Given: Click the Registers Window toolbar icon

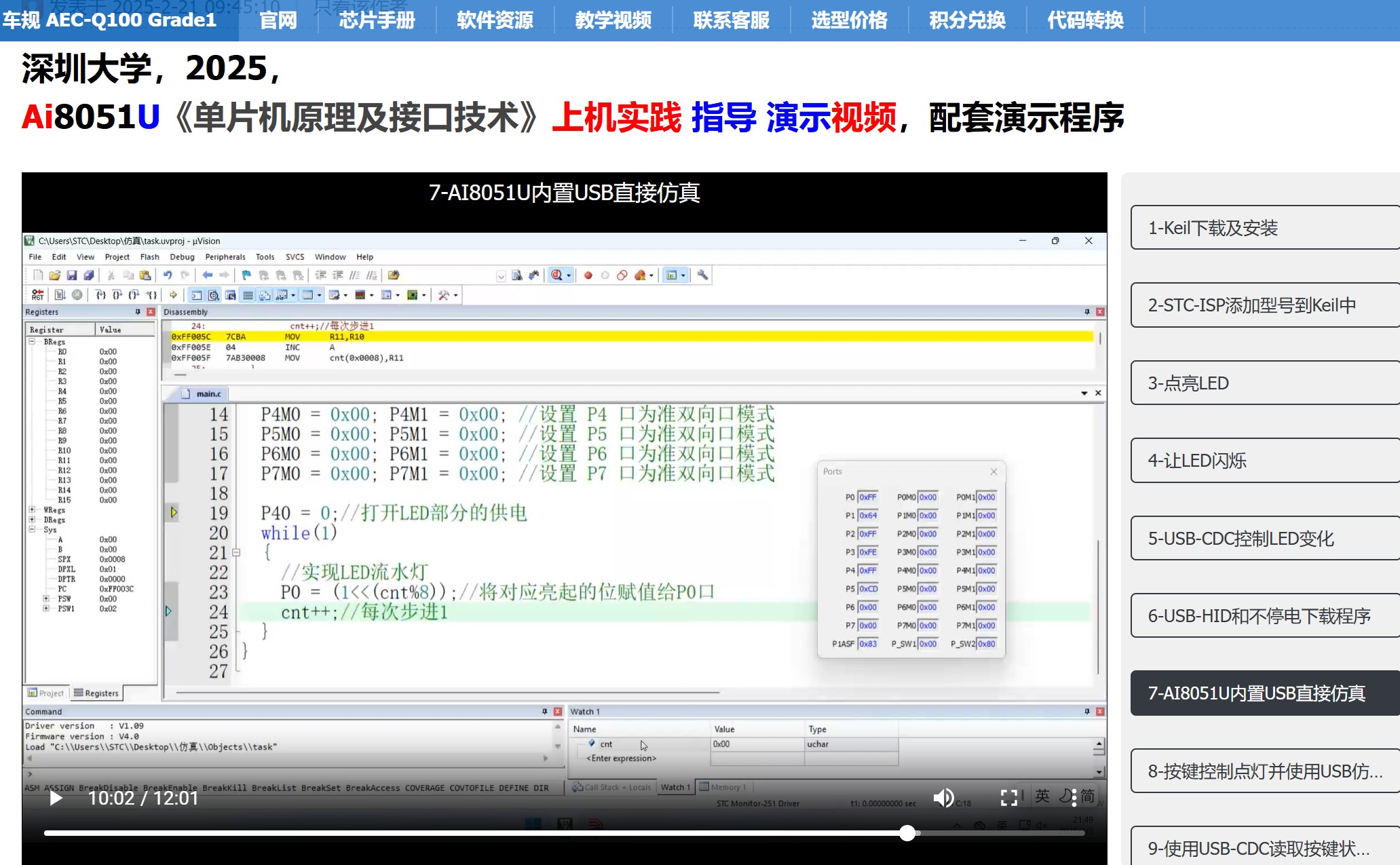Looking at the screenshot, I should 248,295.
